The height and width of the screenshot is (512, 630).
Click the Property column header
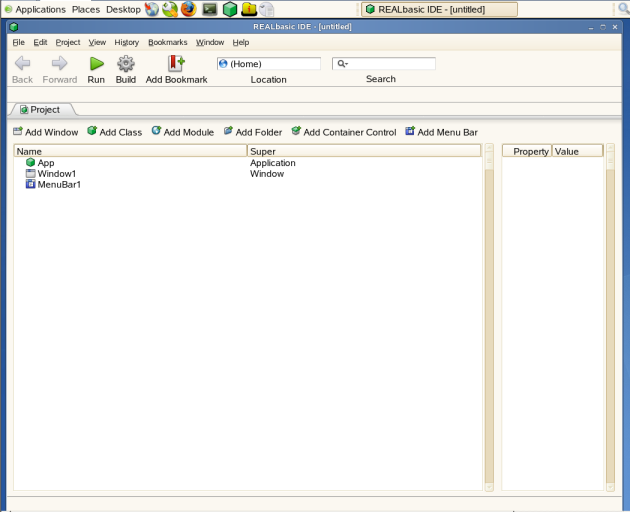point(527,151)
